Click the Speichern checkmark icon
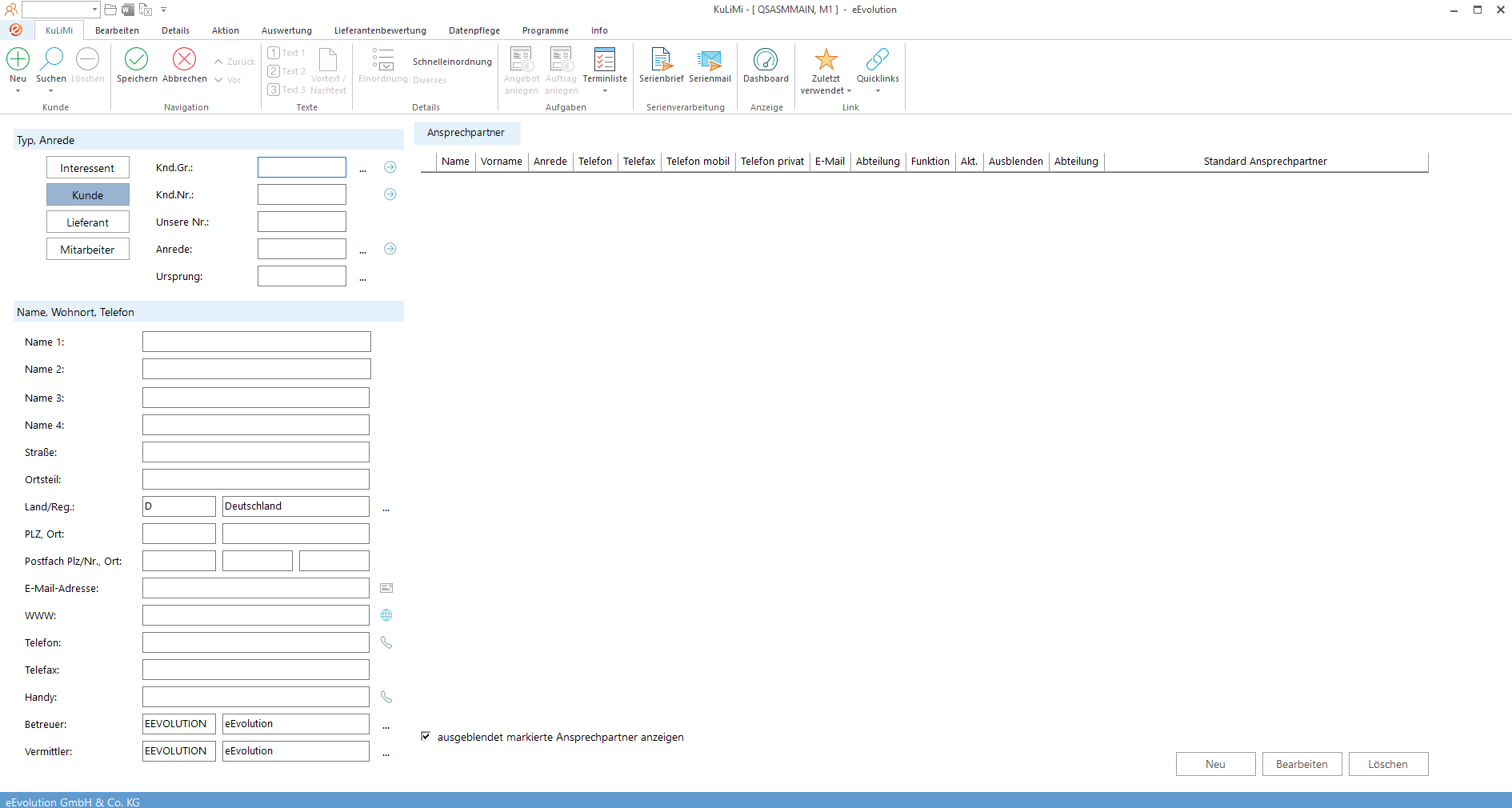Viewport: 1512px width, 808px height. pyautogui.click(x=137, y=59)
